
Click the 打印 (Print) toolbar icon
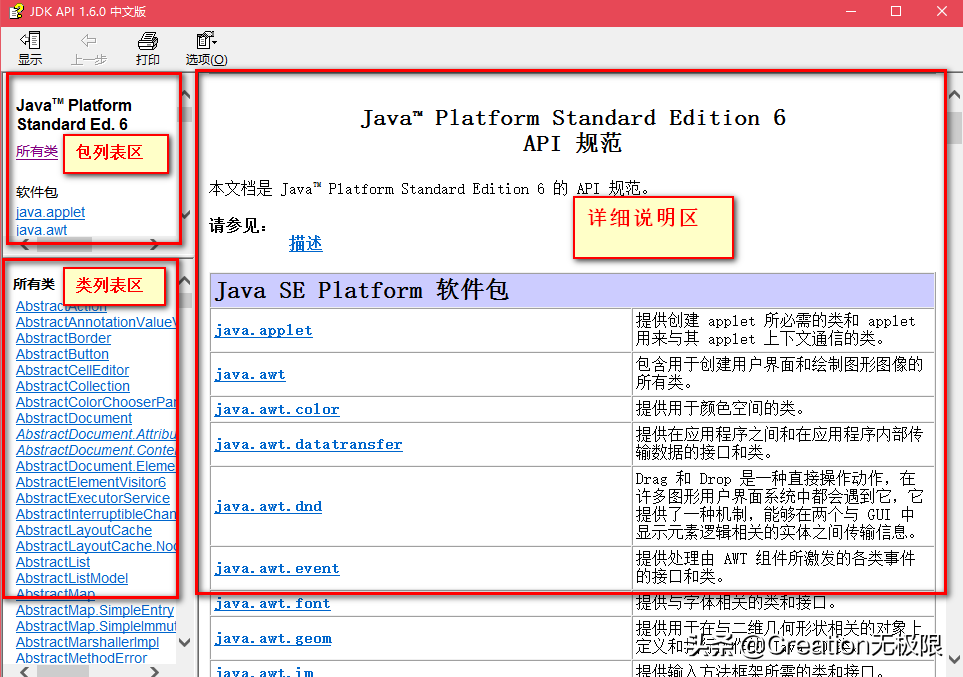[x=147, y=49]
